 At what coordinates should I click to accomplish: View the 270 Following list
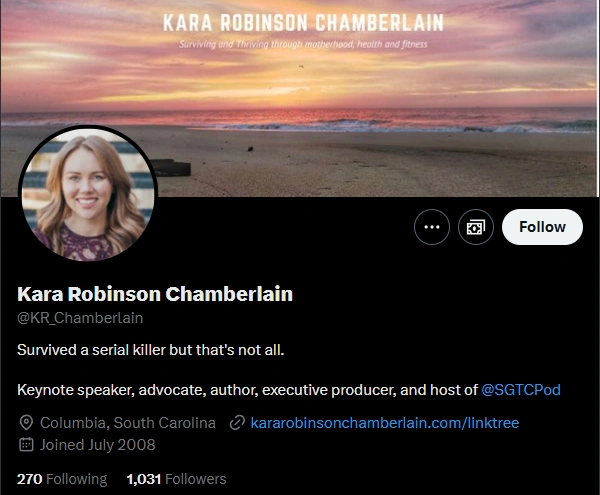point(62,479)
